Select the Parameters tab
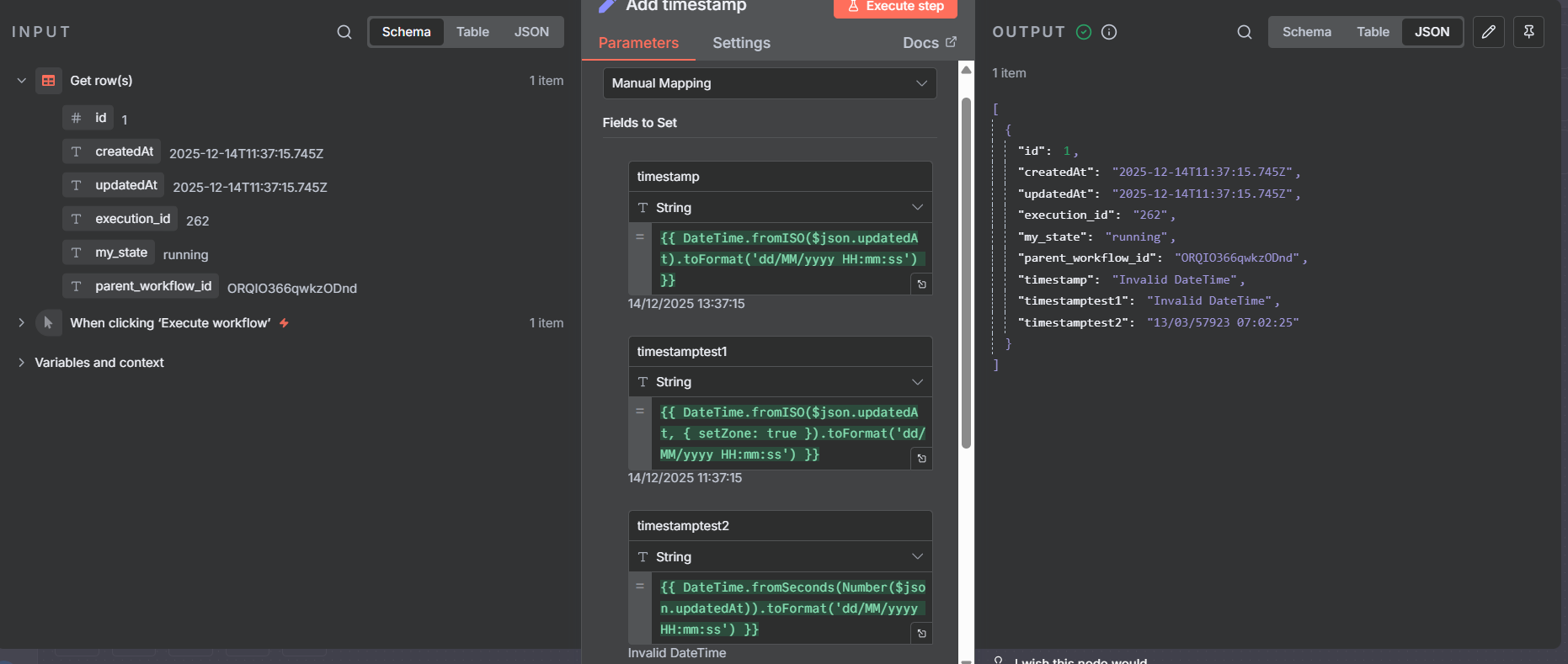This screenshot has height=664, width=1568. pos(638,43)
